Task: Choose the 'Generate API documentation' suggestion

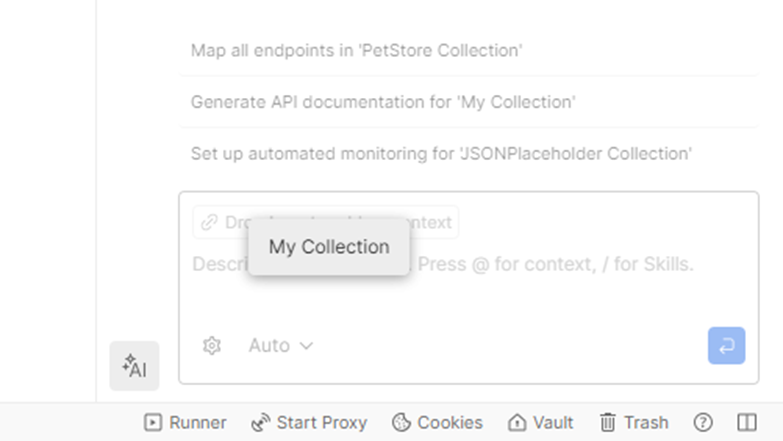Action: (382, 102)
